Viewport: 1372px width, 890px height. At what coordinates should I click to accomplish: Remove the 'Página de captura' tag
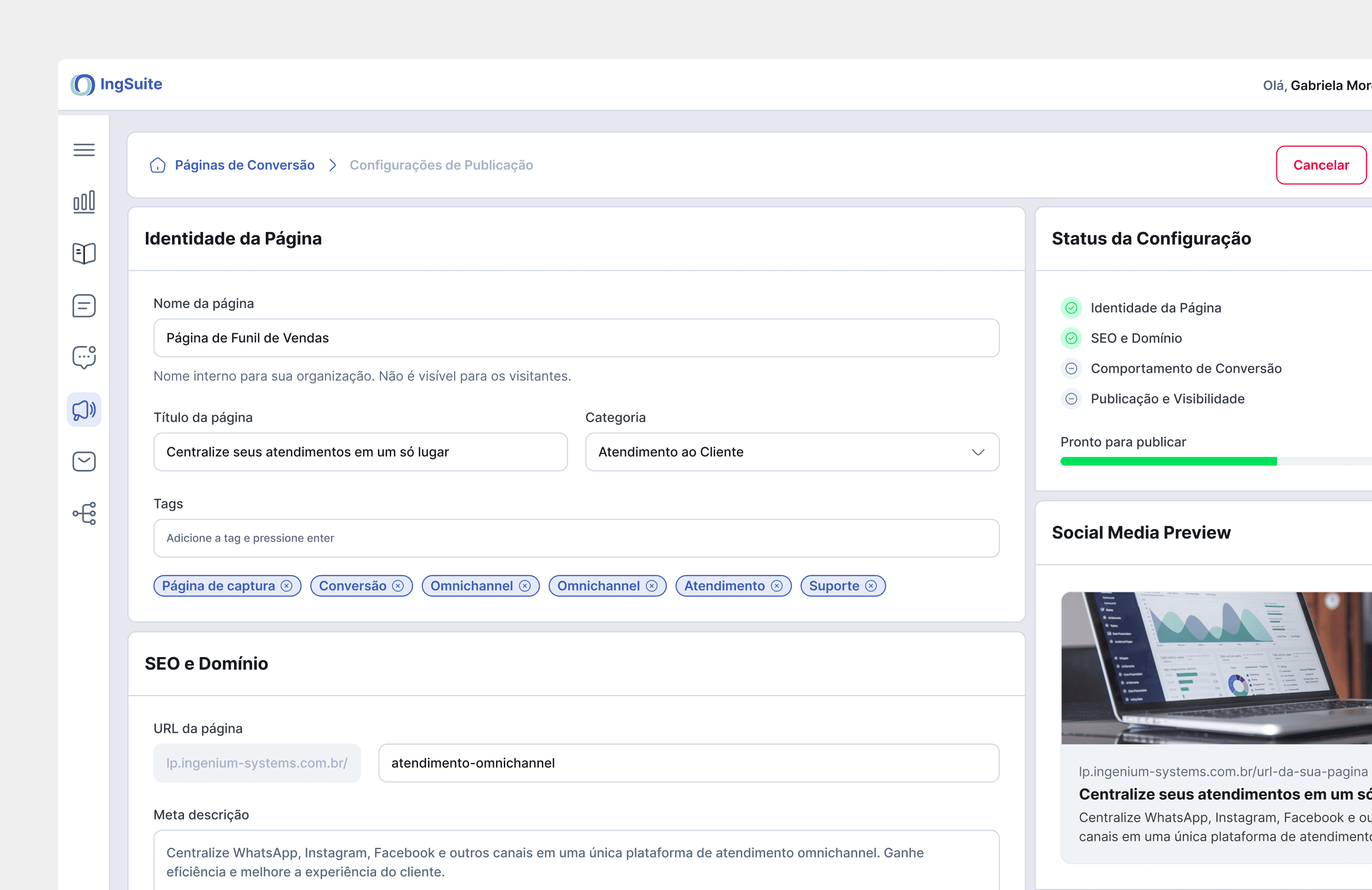coord(287,586)
